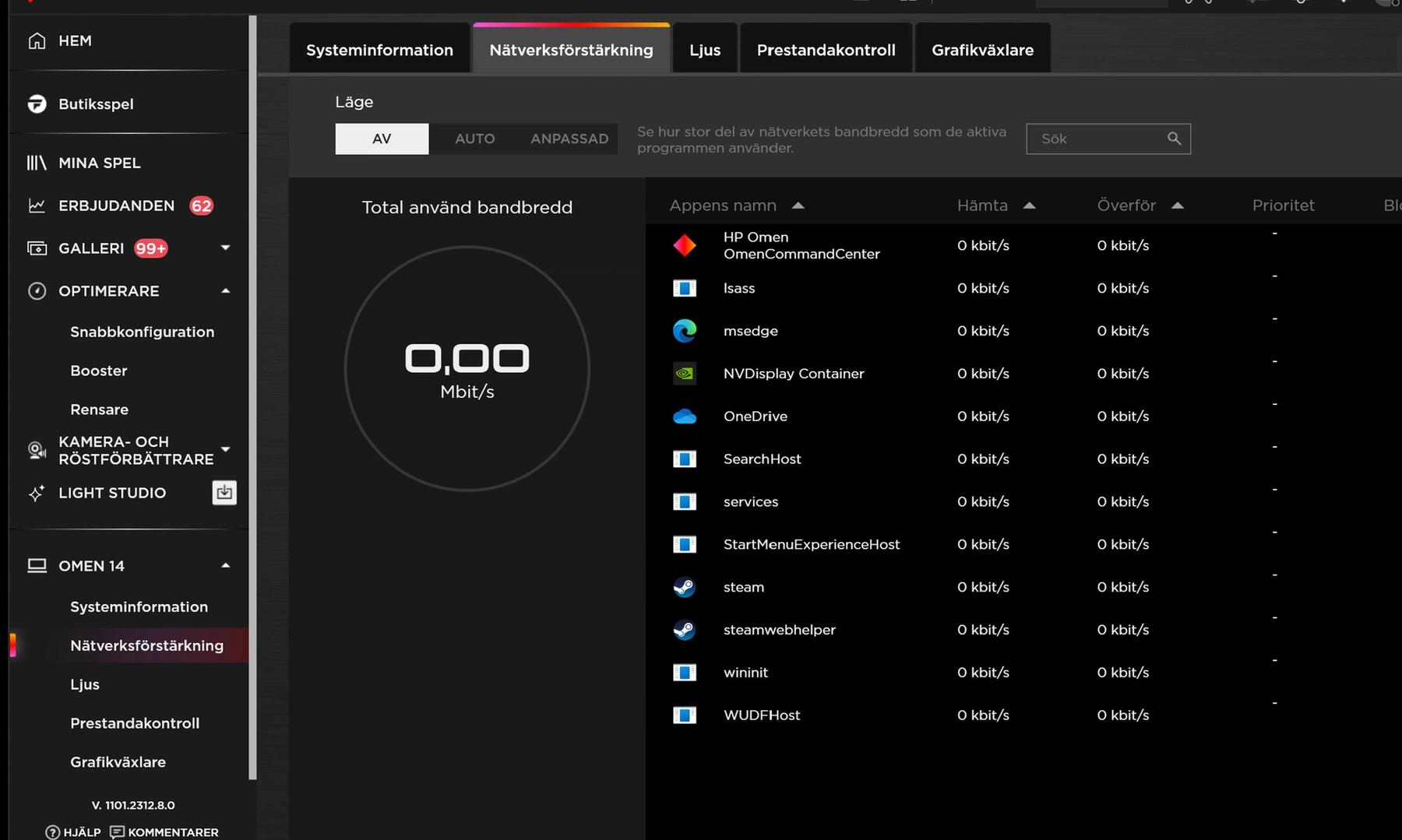The image size is (1402, 840).
Task: Select Nätverksförstärkning in the sidebar
Action: point(146,645)
